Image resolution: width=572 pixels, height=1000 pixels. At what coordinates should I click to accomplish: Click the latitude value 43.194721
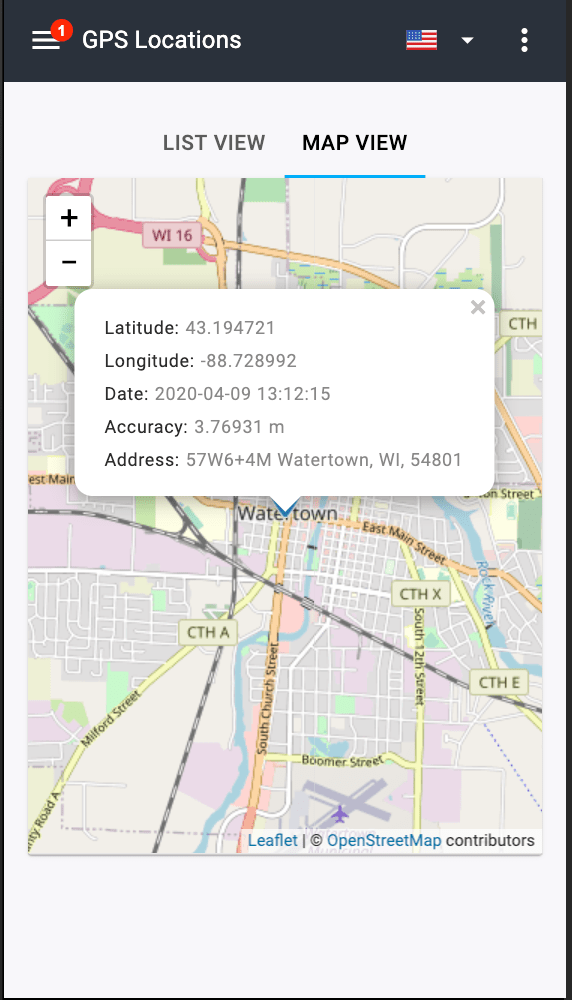[230, 328]
